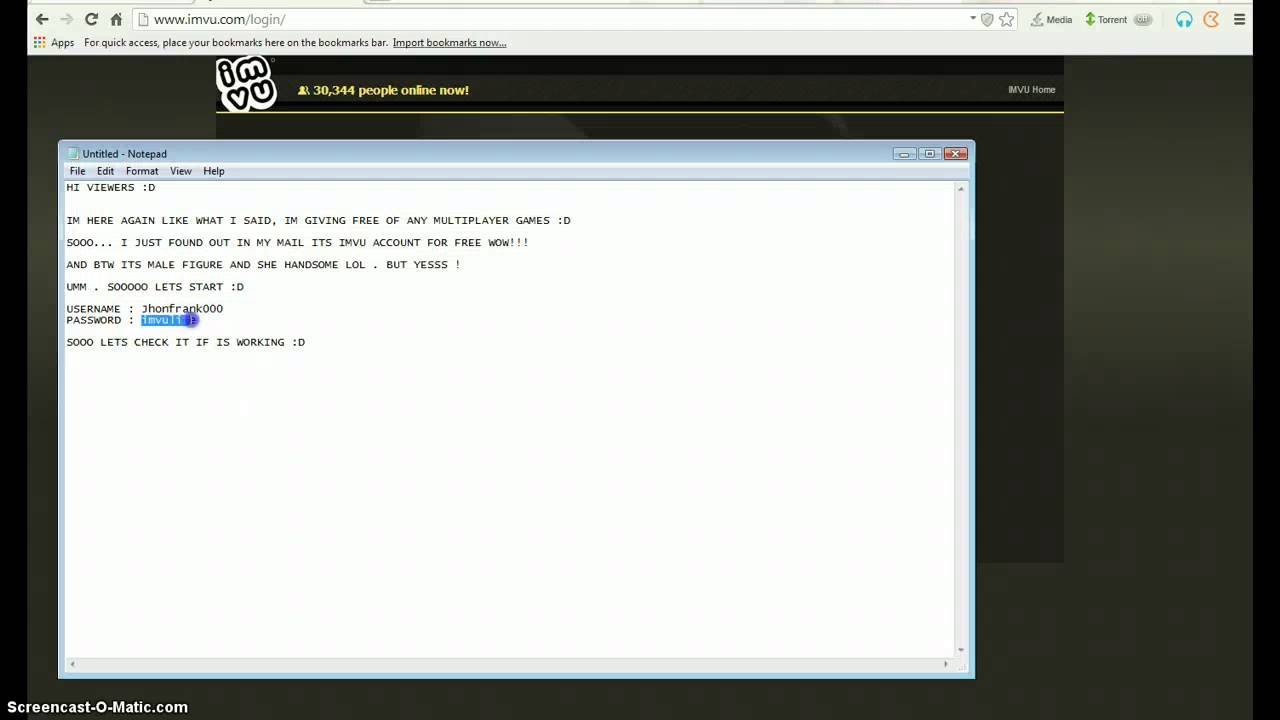
Task: Click the Notepad horizontal scrollbar left arrow
Action: tap(72, 664)
